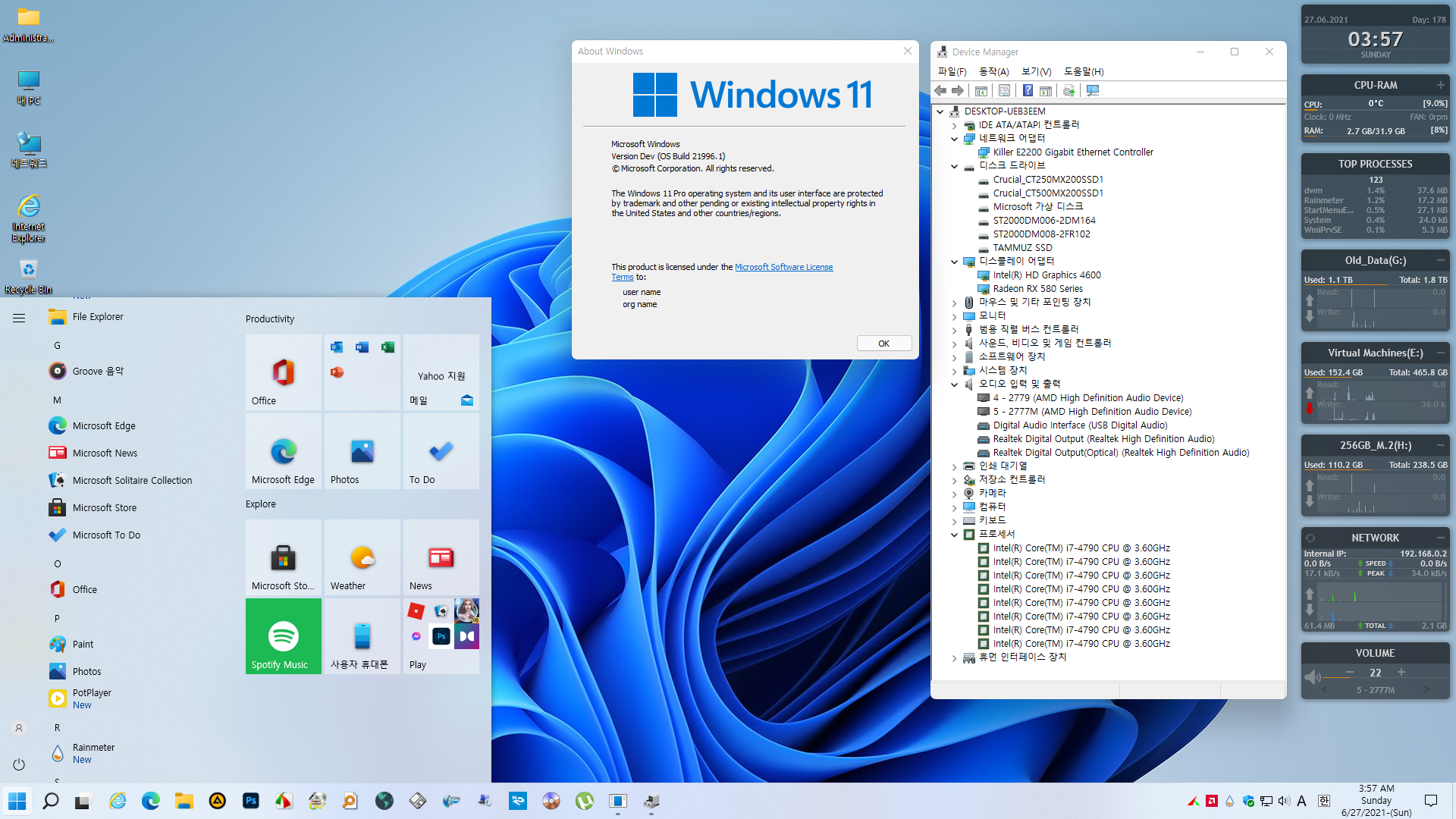Image resolution: width=1456 pixels, height=819 pixels.
Task: Open Task View on taskbar
Action: tap(83, 801)
